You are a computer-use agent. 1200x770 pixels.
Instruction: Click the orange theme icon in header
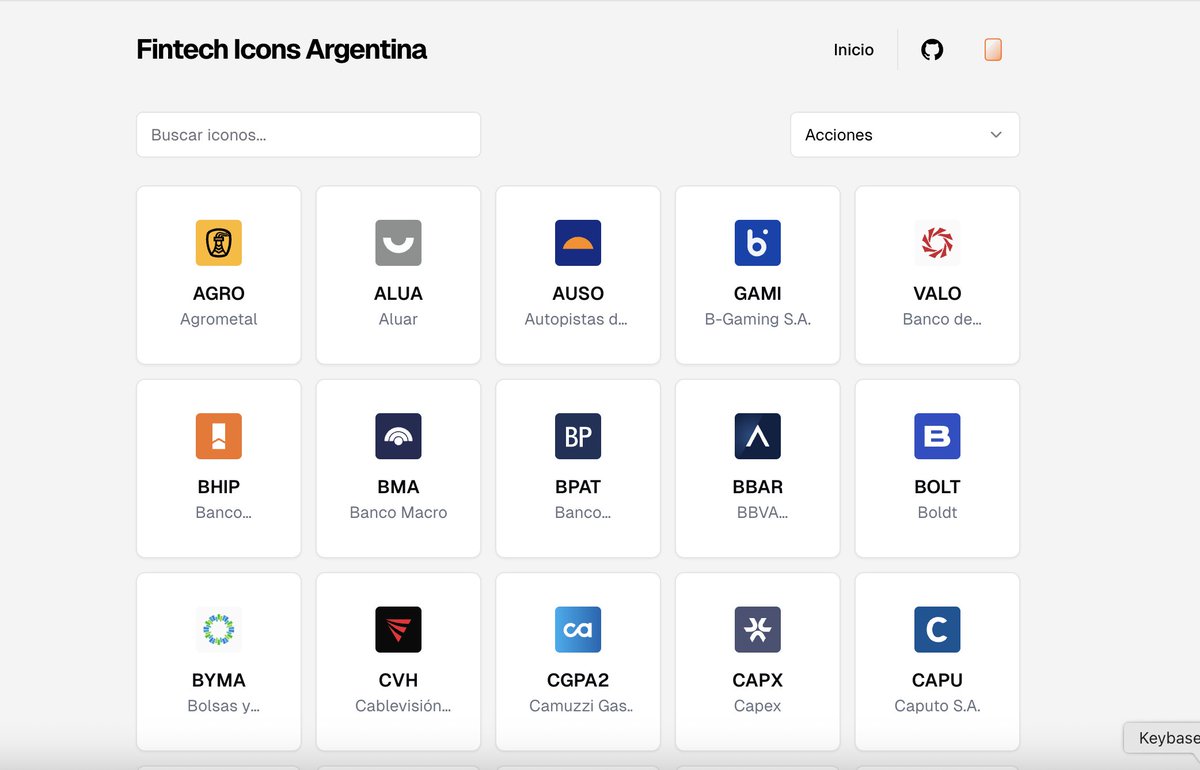tap(993, 50)
